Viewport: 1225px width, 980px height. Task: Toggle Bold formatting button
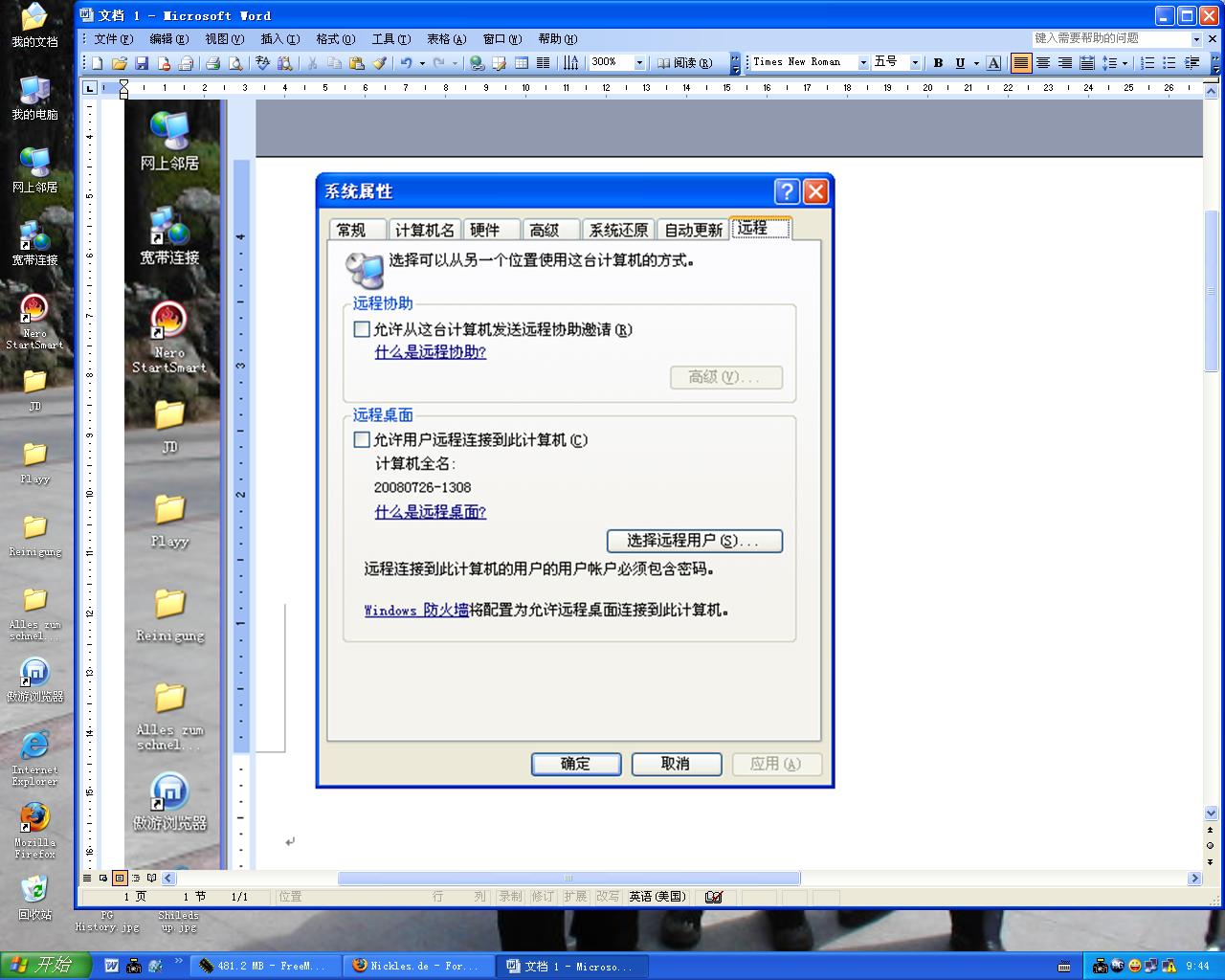(938, 63)
